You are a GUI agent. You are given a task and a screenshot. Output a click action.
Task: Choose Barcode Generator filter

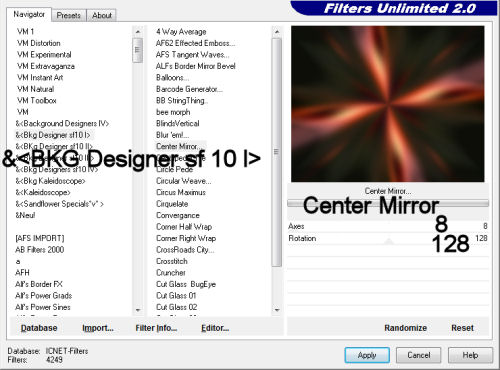[x=189, y=89]
